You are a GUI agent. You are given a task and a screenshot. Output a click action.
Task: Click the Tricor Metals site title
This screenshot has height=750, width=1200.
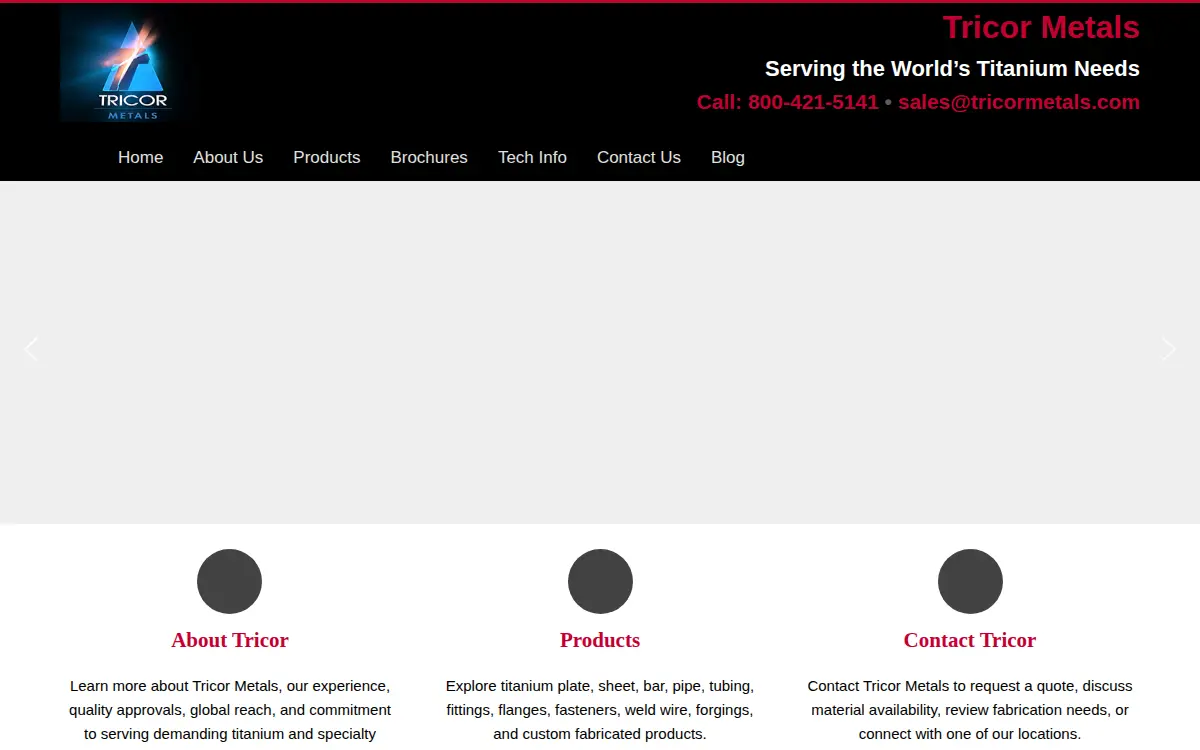(1041, 27)
